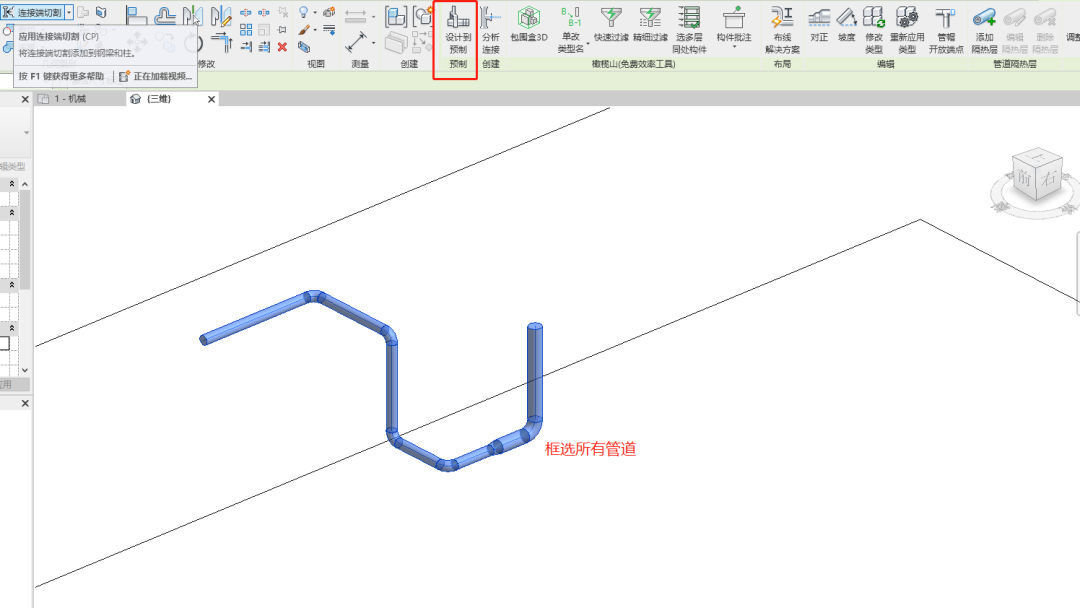Screen dimensions: 1080x608
Task: Toggle the checkbox in properties panel
Action: click(x=4, y=343)
